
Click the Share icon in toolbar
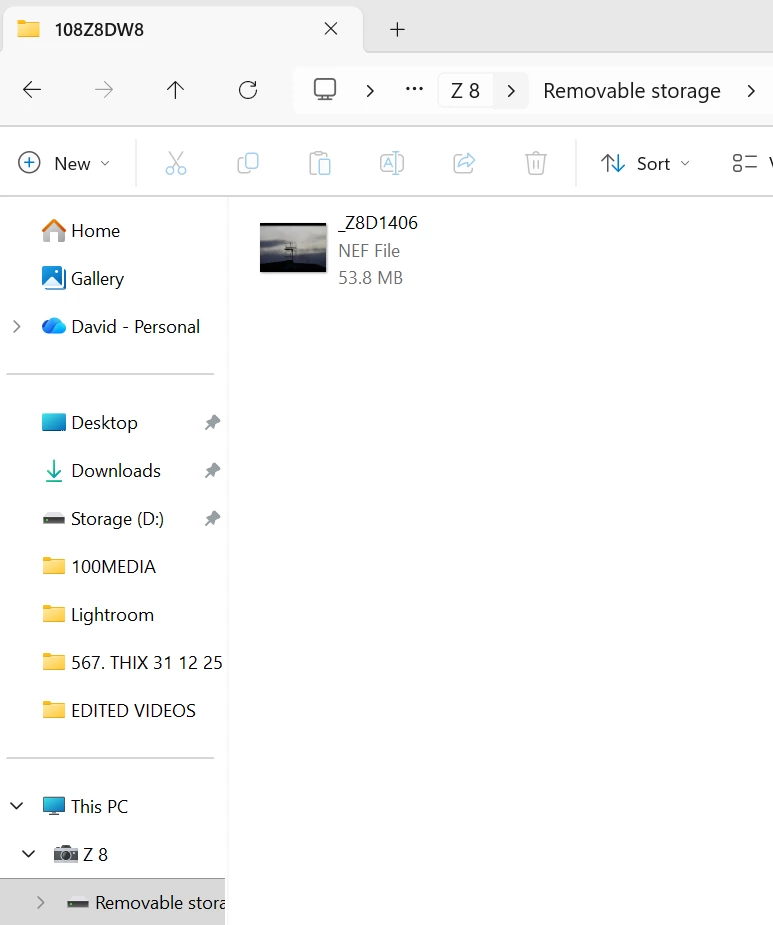point(464,163)
